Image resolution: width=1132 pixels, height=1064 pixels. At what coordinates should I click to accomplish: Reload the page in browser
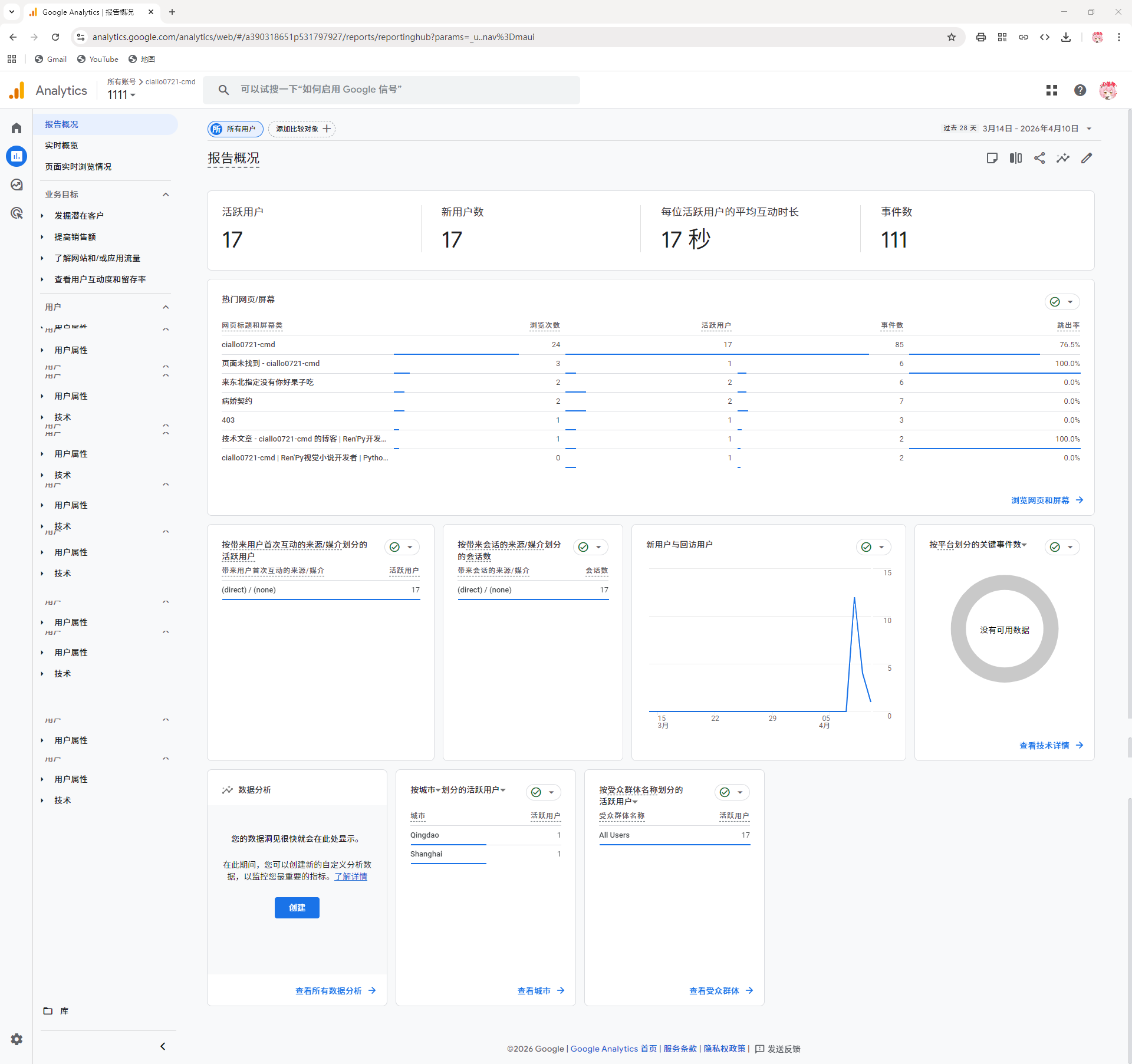(55, 37)
